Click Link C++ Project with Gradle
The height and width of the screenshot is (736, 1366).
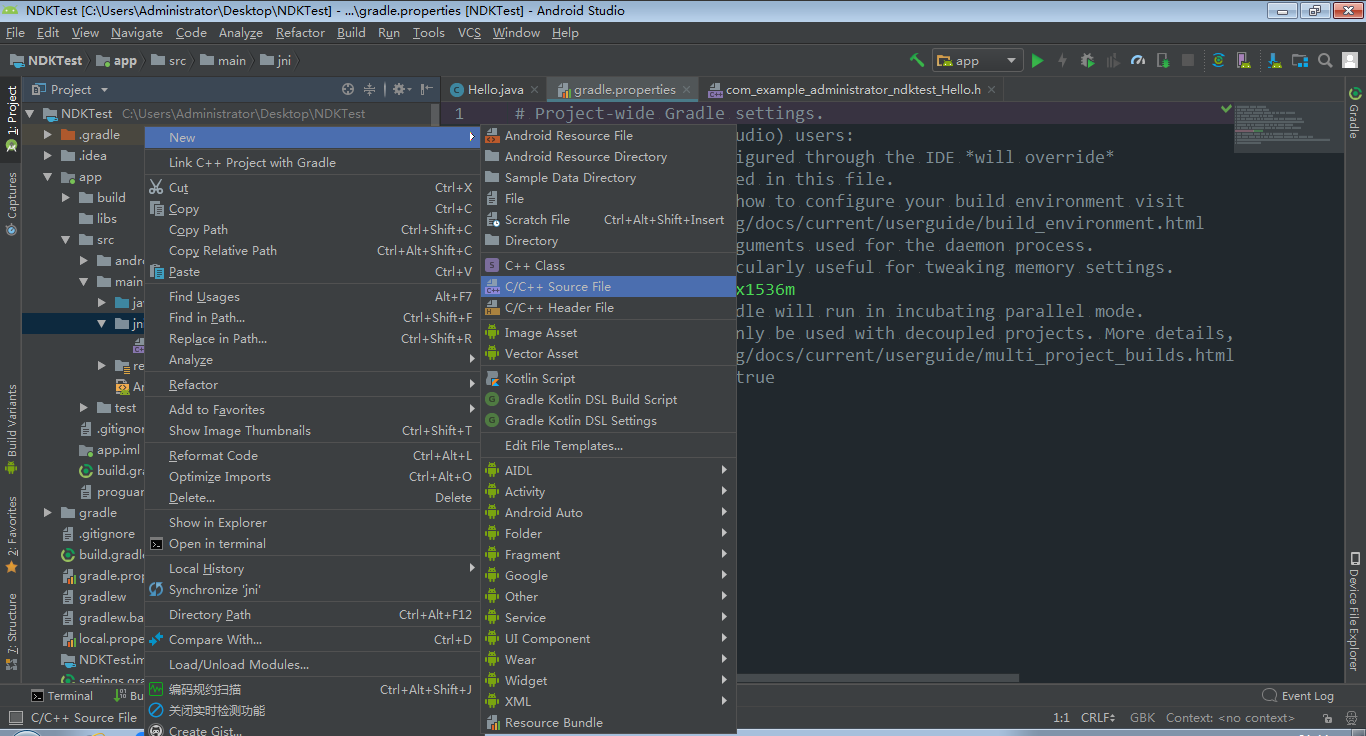click(312, 163)
